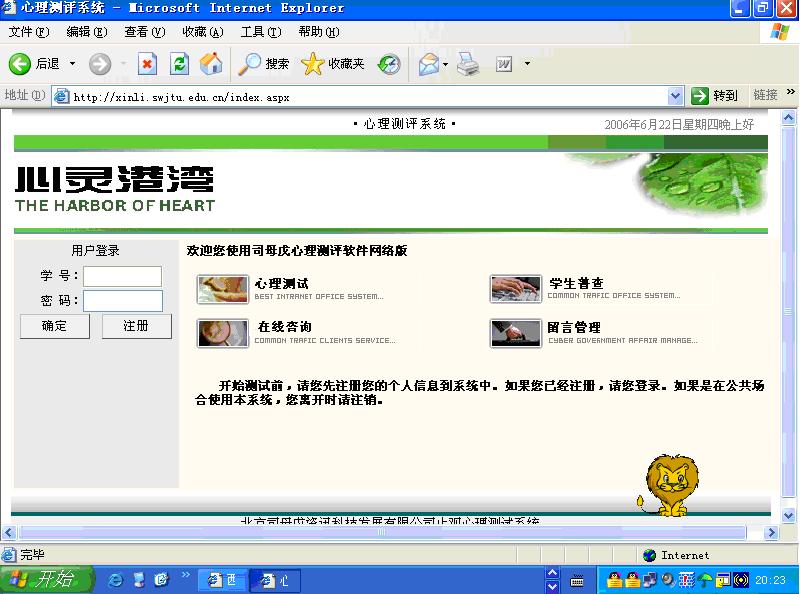This screenshot has height=594, width=800.
Task: Open the History toolbar icon
Action: (389, 64)
